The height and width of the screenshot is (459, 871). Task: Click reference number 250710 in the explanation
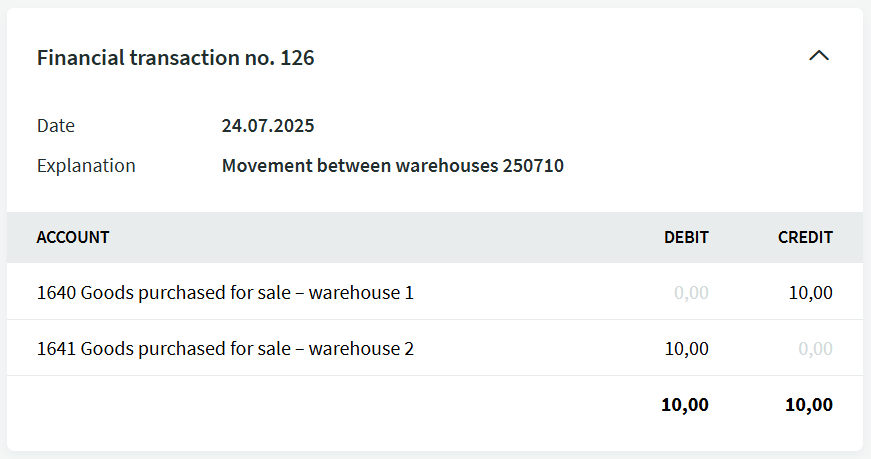533,166
